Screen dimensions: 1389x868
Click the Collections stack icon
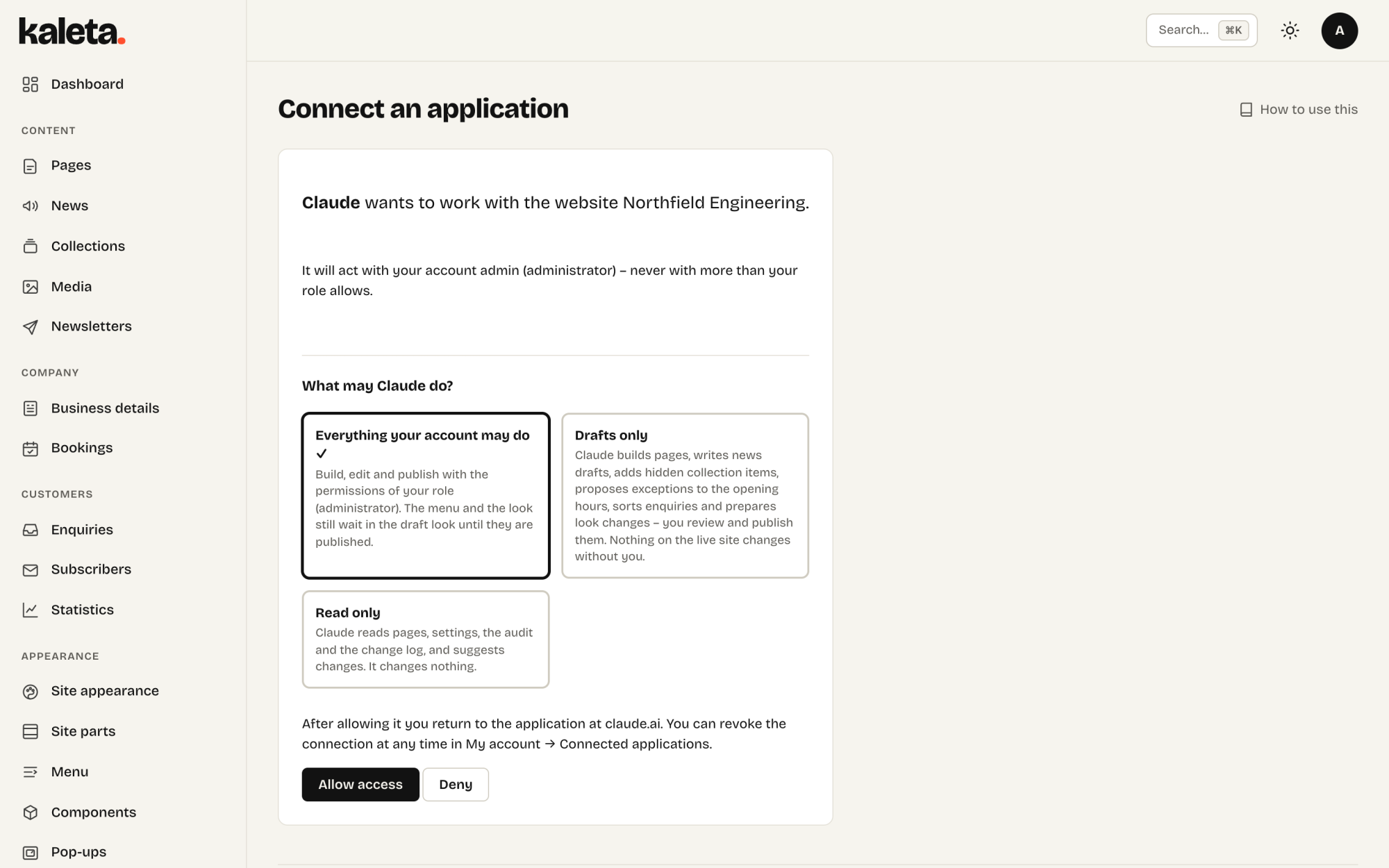tap(30, 246)
